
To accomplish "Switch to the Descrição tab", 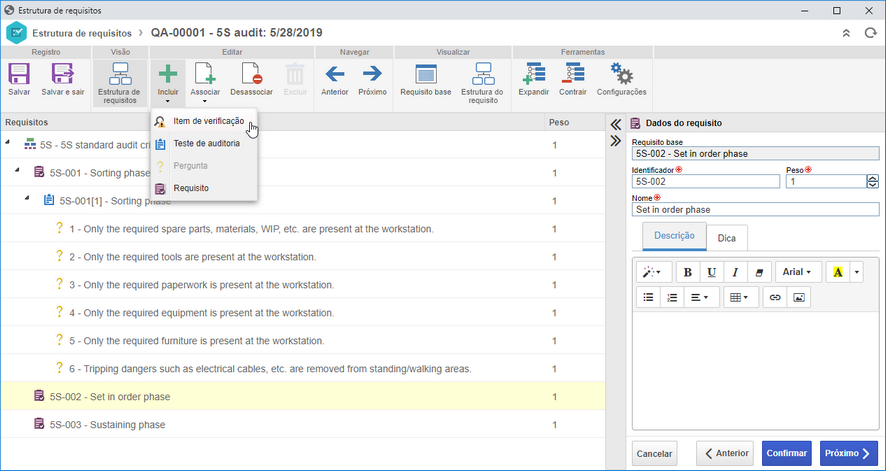I will click(x=674, y=236).
